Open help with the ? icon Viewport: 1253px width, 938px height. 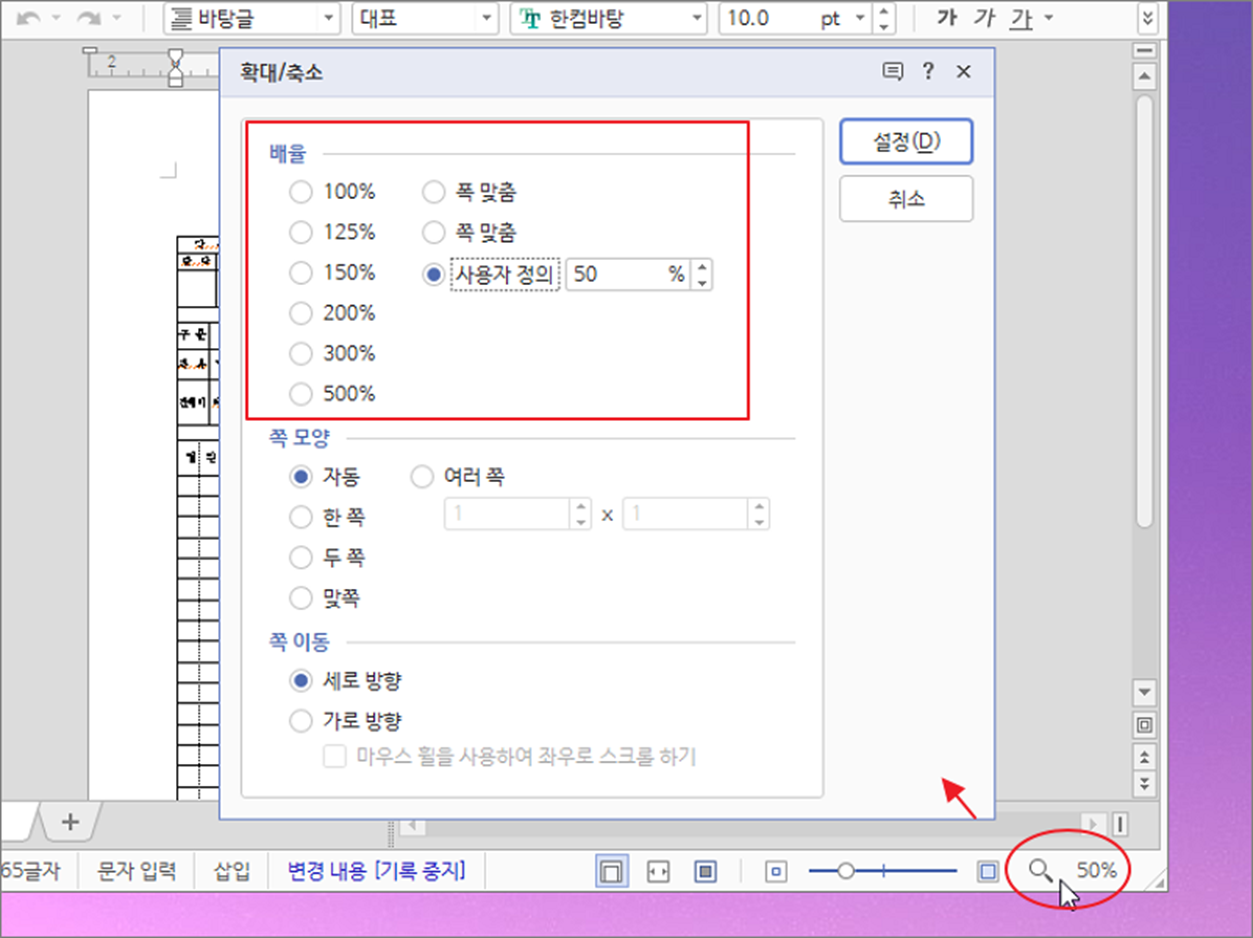929,71
